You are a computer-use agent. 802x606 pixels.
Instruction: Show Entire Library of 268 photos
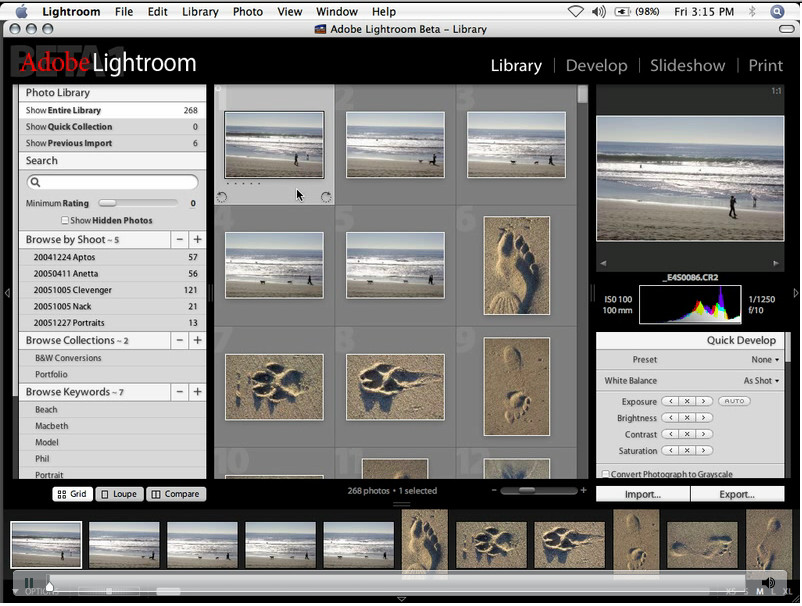pos(112,110)
